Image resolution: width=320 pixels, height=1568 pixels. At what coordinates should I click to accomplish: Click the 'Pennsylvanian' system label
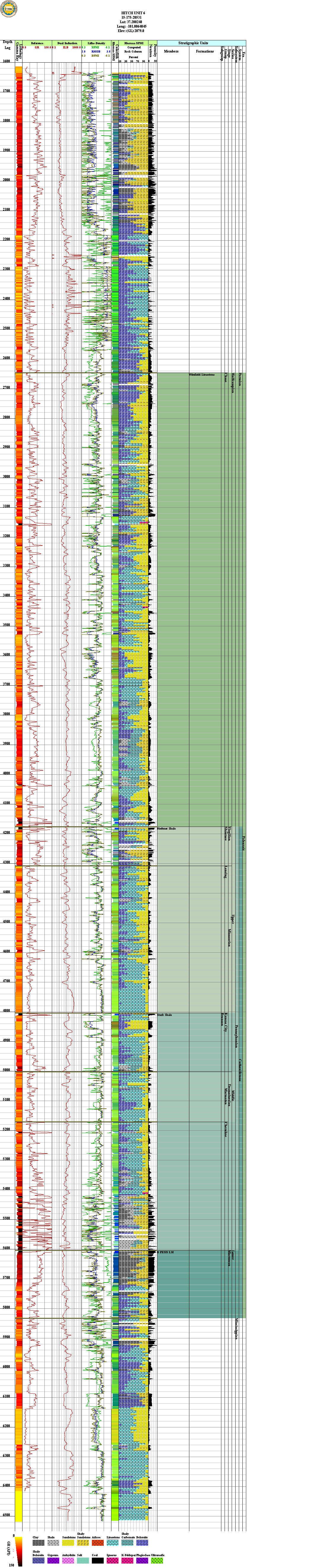236,1036
